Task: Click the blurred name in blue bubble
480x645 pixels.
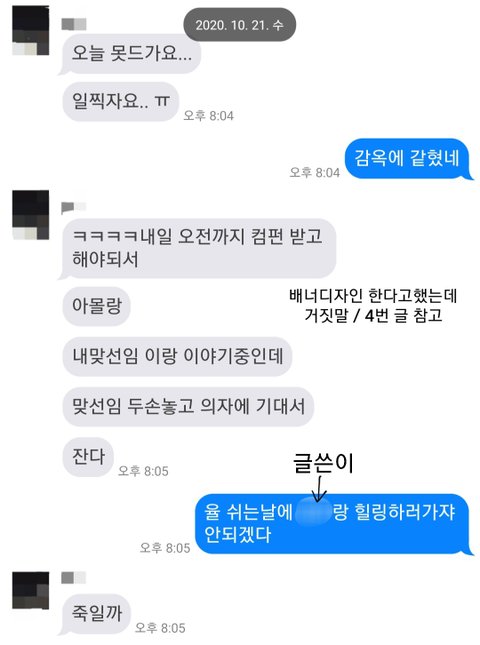Action: [x=313, y=512]
